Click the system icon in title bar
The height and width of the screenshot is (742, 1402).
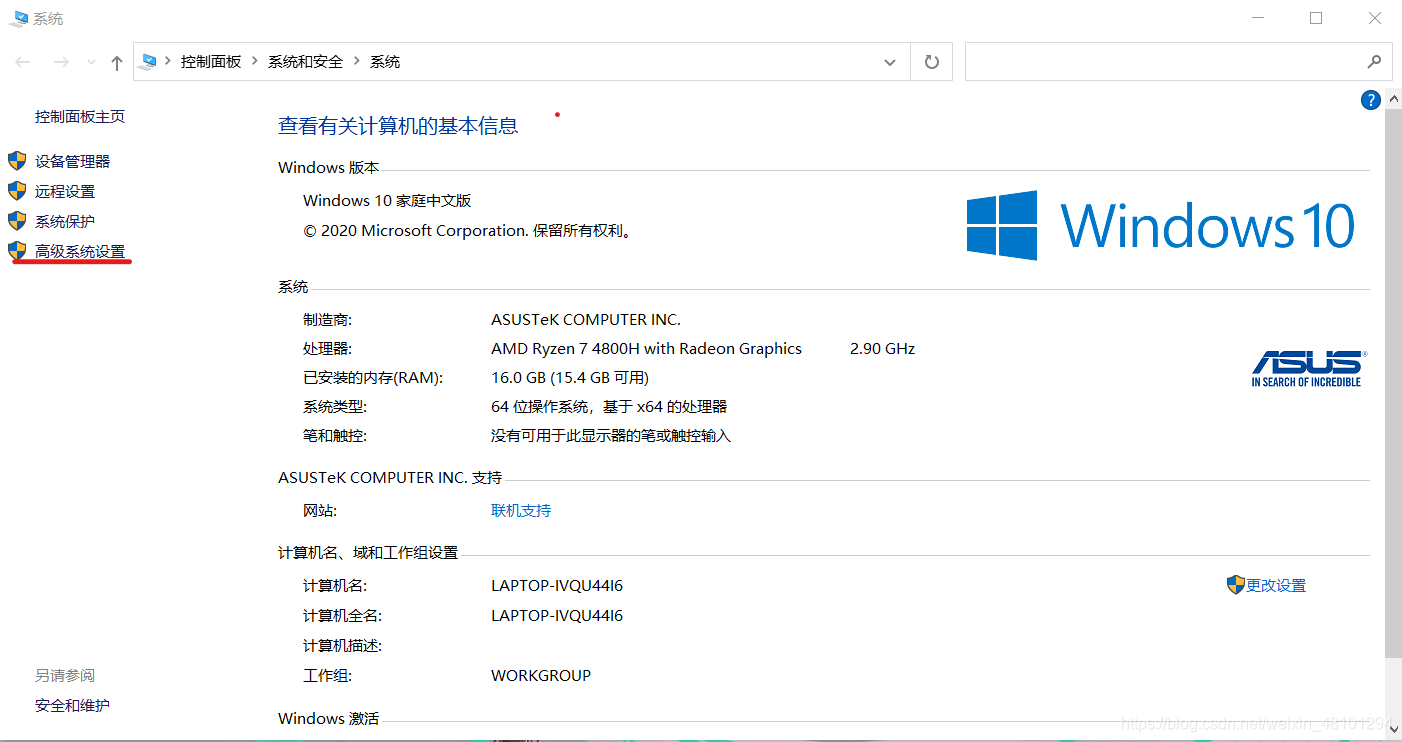pyautogui.click(x=19, y=18)
